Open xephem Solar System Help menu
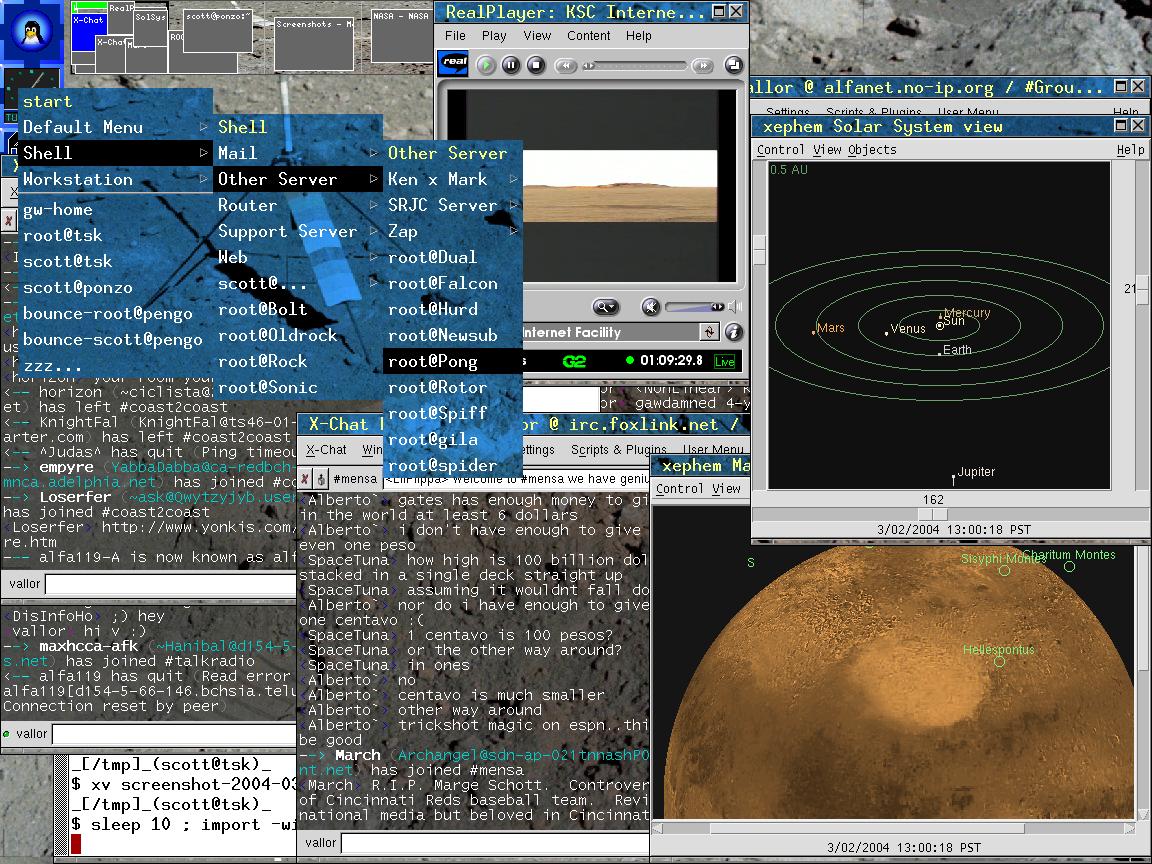Viewport: 1152px width, 864px height. coord(1130,149)
